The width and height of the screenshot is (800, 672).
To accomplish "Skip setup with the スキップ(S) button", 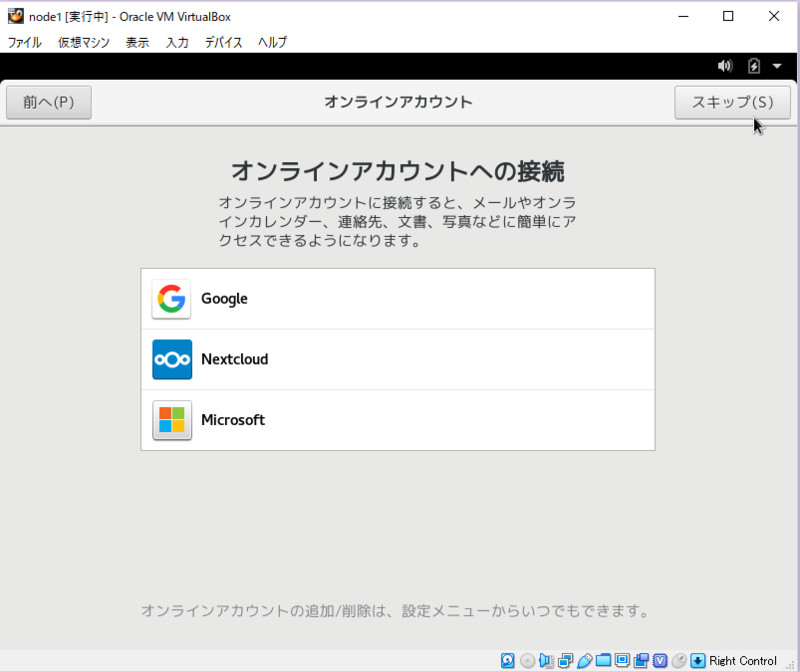I will [x=733, y=103].
